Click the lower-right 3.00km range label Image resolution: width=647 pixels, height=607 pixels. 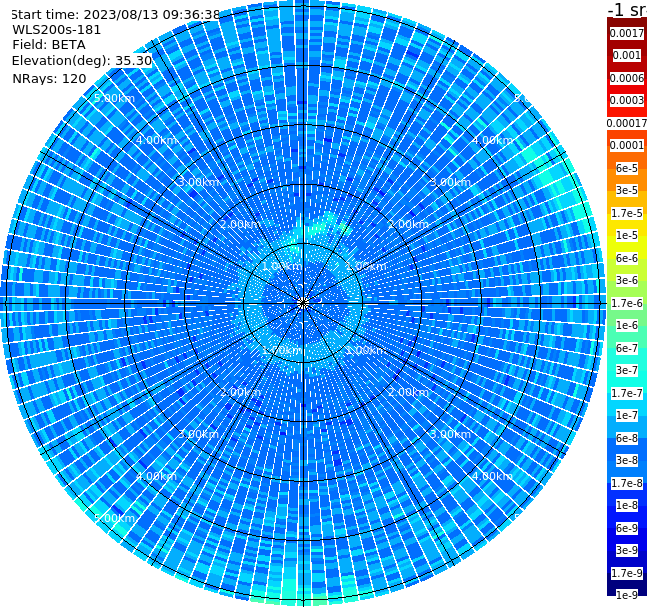pos(450,434)
